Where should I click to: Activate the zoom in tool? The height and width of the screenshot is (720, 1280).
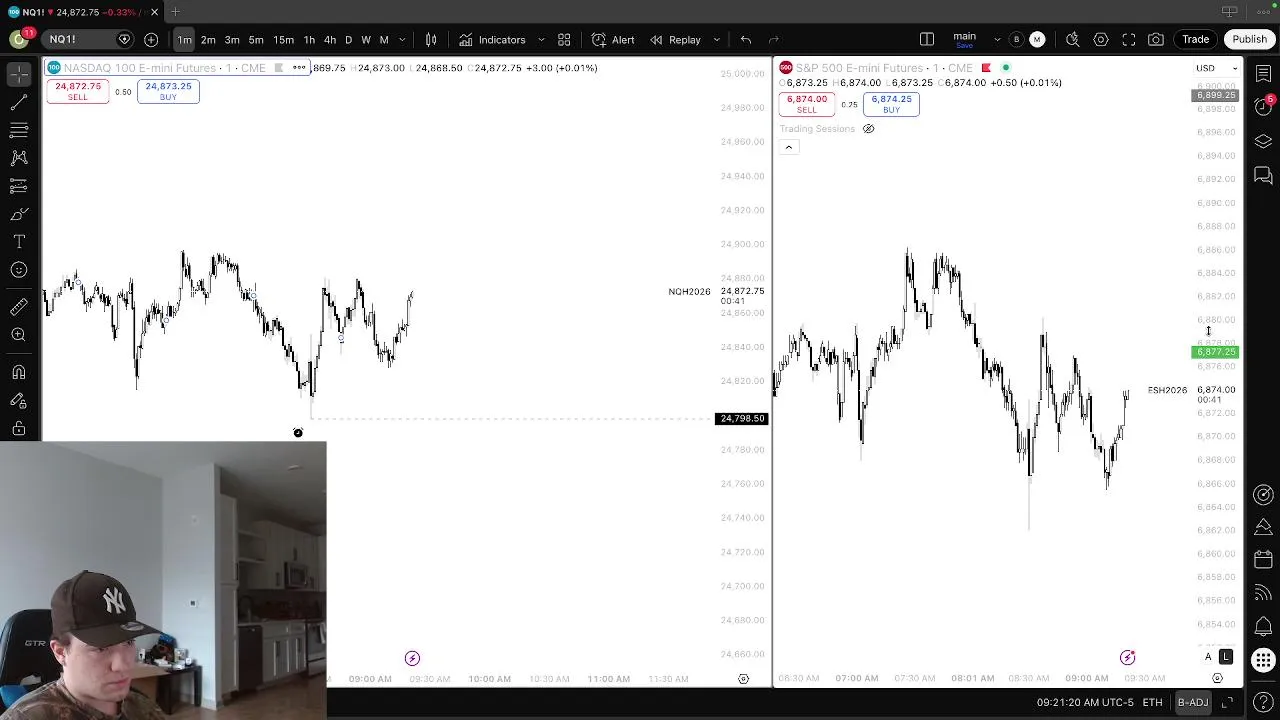[x=18, y=335]
